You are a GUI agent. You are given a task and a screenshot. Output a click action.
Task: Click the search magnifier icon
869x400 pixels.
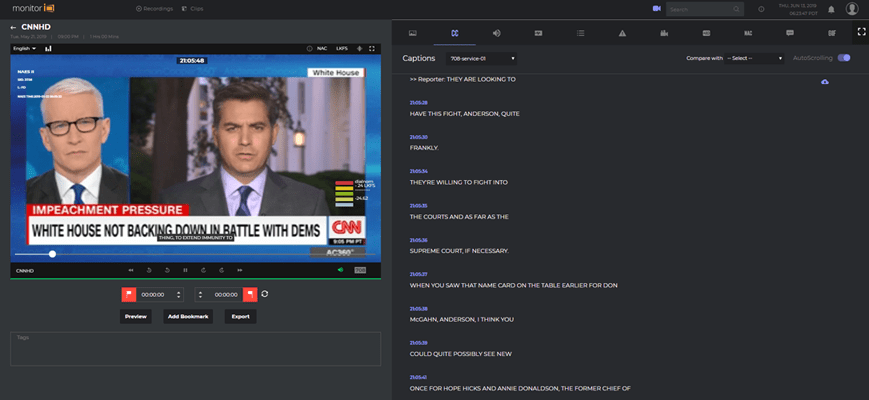point(737,9)
